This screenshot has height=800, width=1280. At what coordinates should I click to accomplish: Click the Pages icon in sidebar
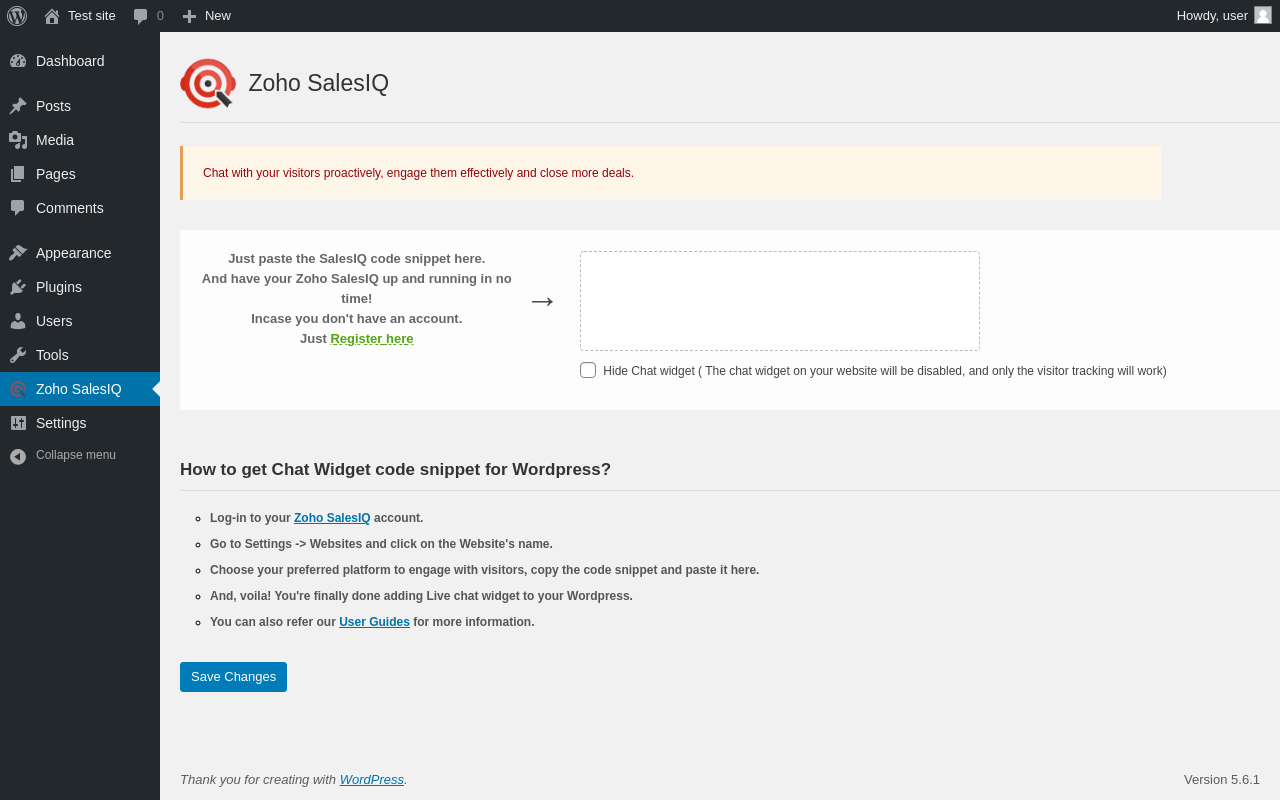pyautogui.click(x=18, y=174)
